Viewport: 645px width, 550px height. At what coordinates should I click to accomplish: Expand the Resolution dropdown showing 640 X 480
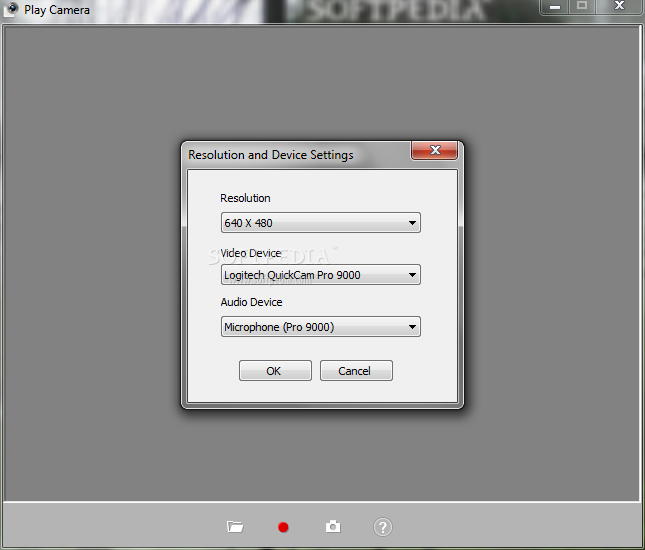click(320, 223)
